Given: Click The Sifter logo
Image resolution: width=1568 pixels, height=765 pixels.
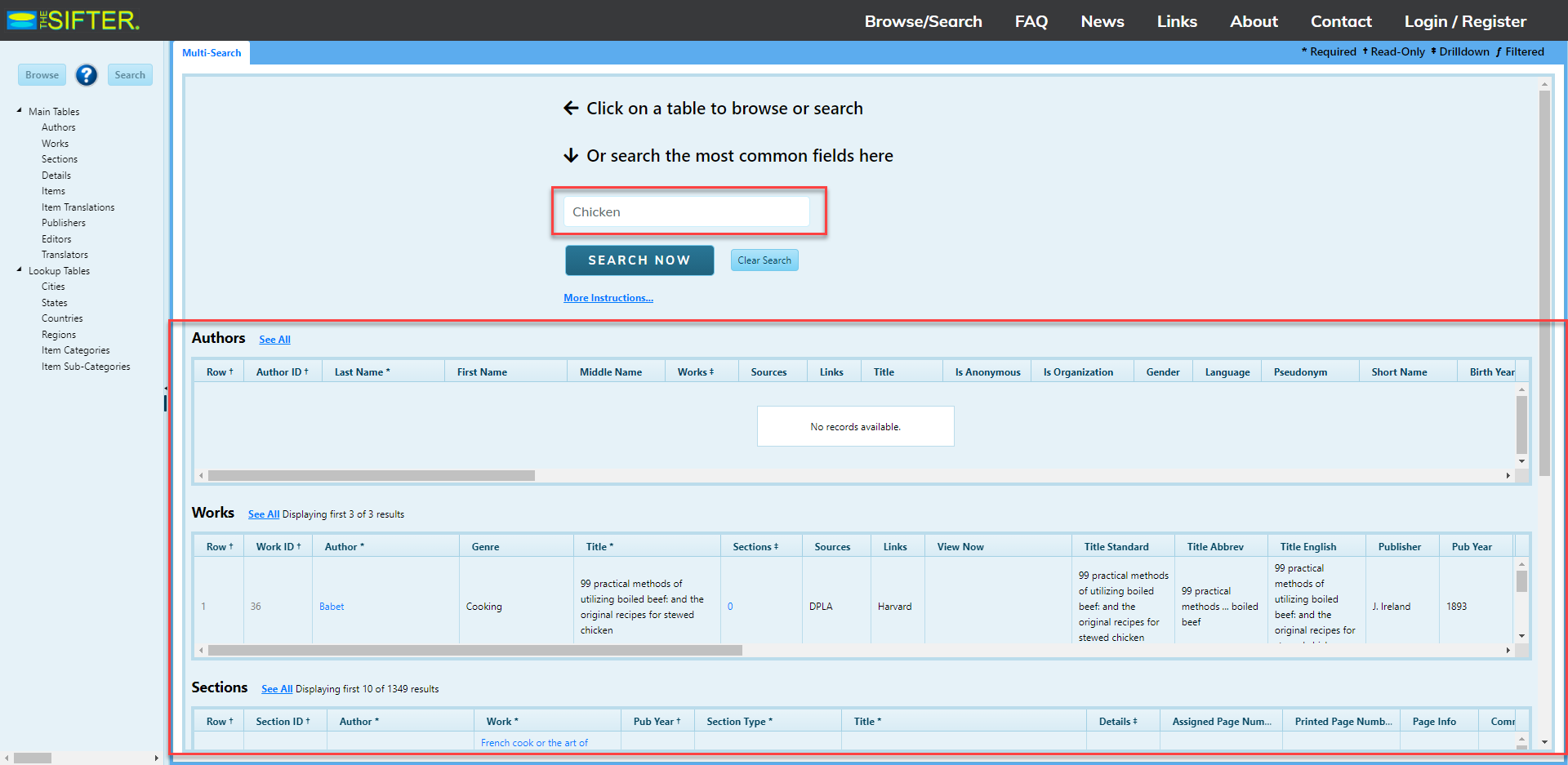Looking at the screenshot, I should click(x=73, y=20).
